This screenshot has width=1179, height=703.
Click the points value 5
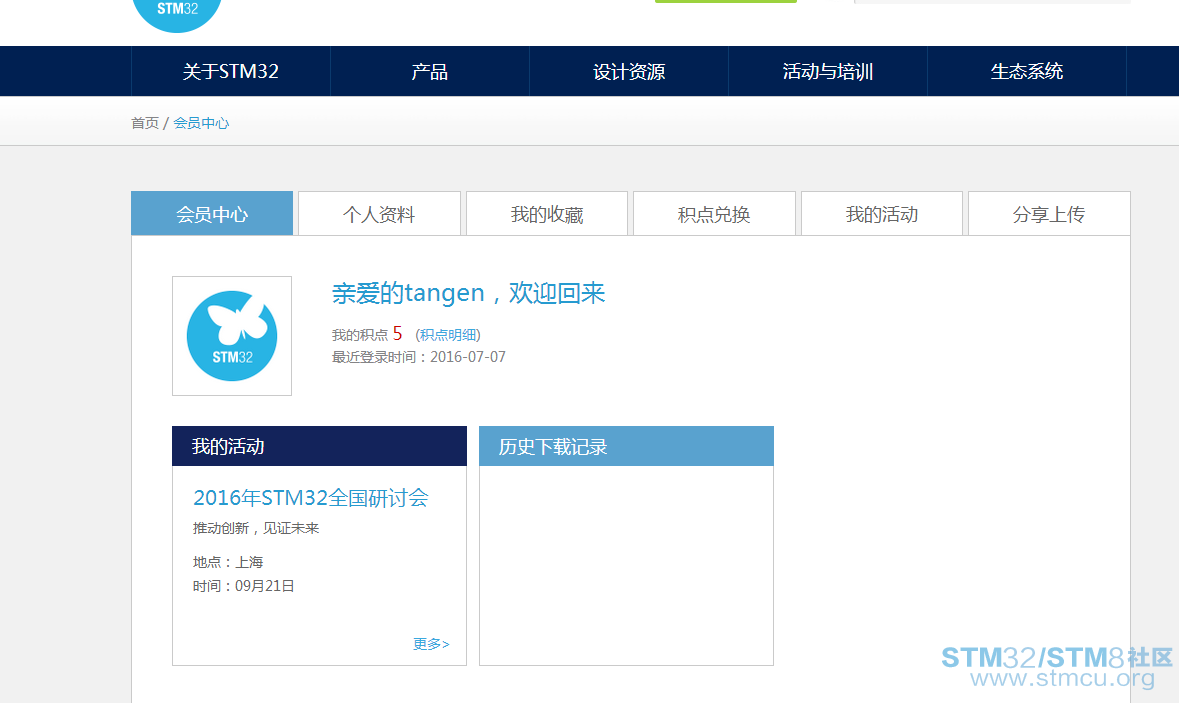point(397,334)
